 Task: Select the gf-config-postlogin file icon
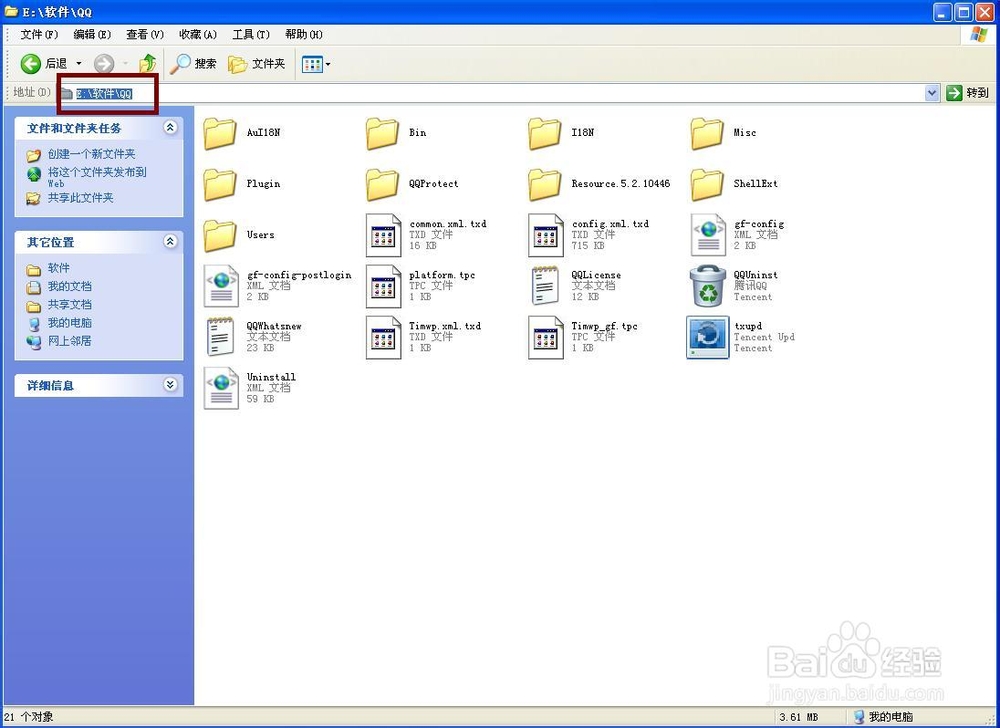[x=221, y=286]
